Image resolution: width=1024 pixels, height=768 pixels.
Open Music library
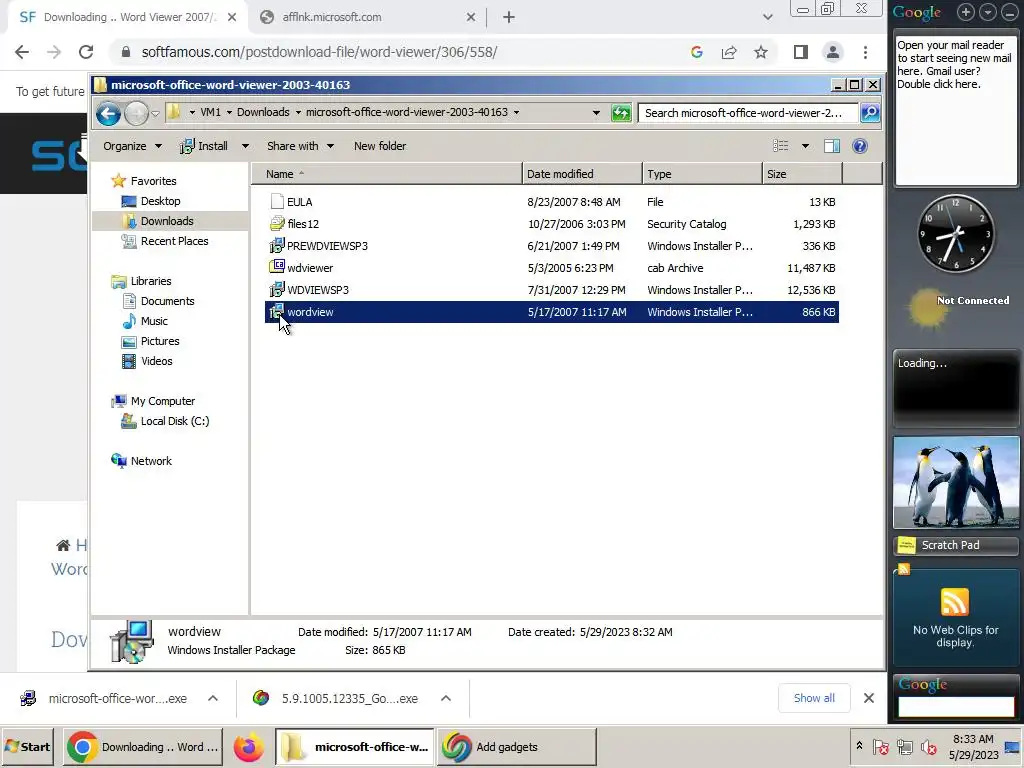coord(154,321)
